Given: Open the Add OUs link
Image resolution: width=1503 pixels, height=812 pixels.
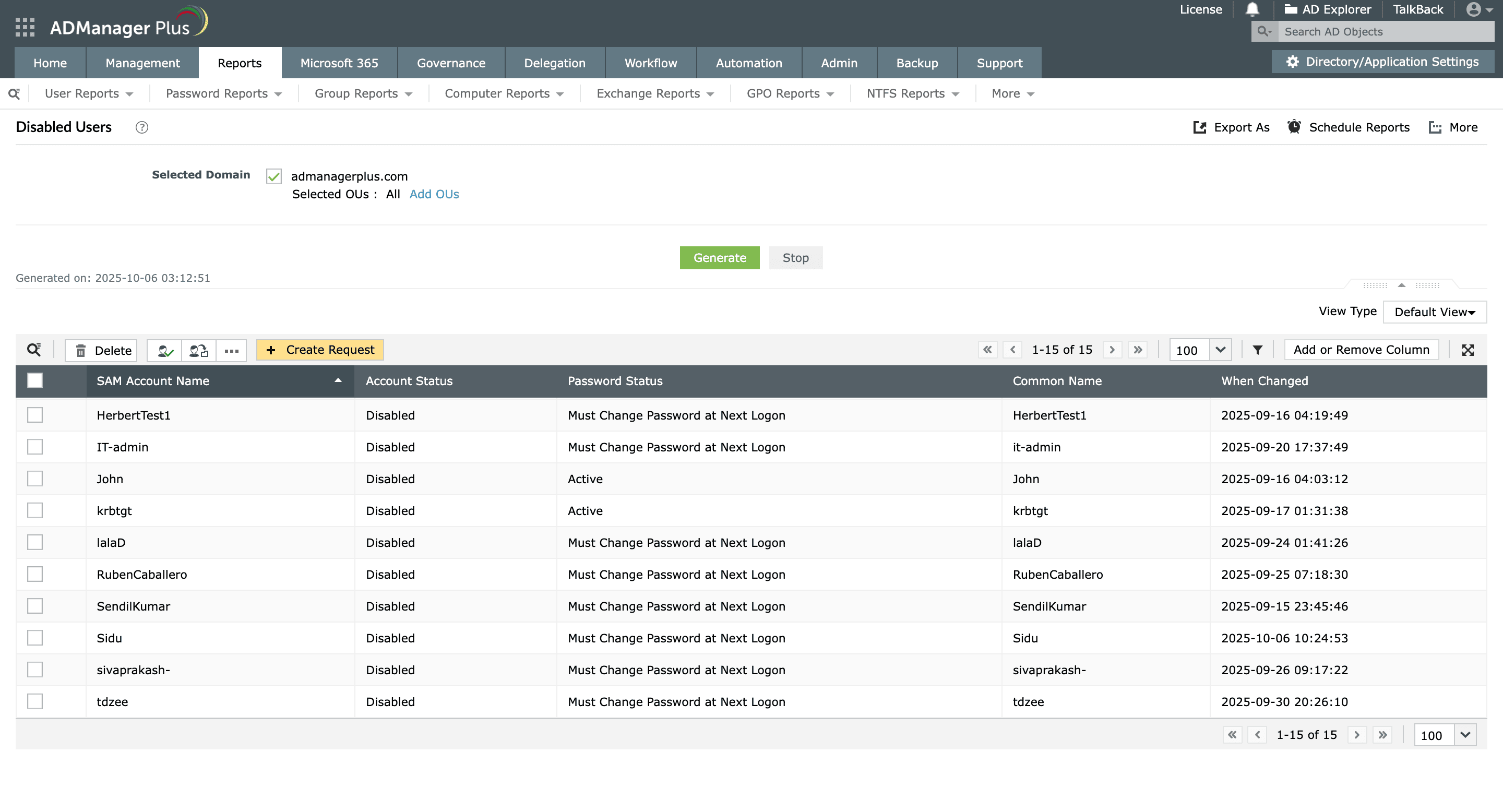Looking at the screenshot, I should (x=434, y=194).
